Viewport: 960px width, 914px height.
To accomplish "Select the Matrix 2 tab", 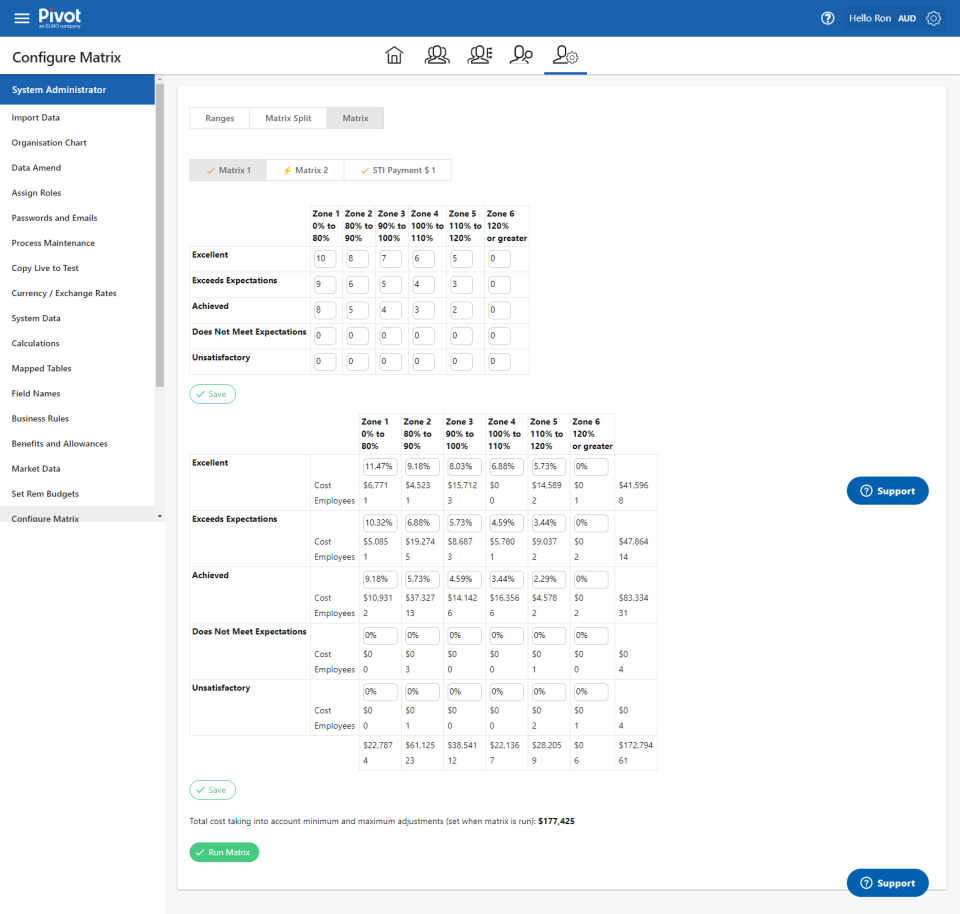I will point(305,169).
